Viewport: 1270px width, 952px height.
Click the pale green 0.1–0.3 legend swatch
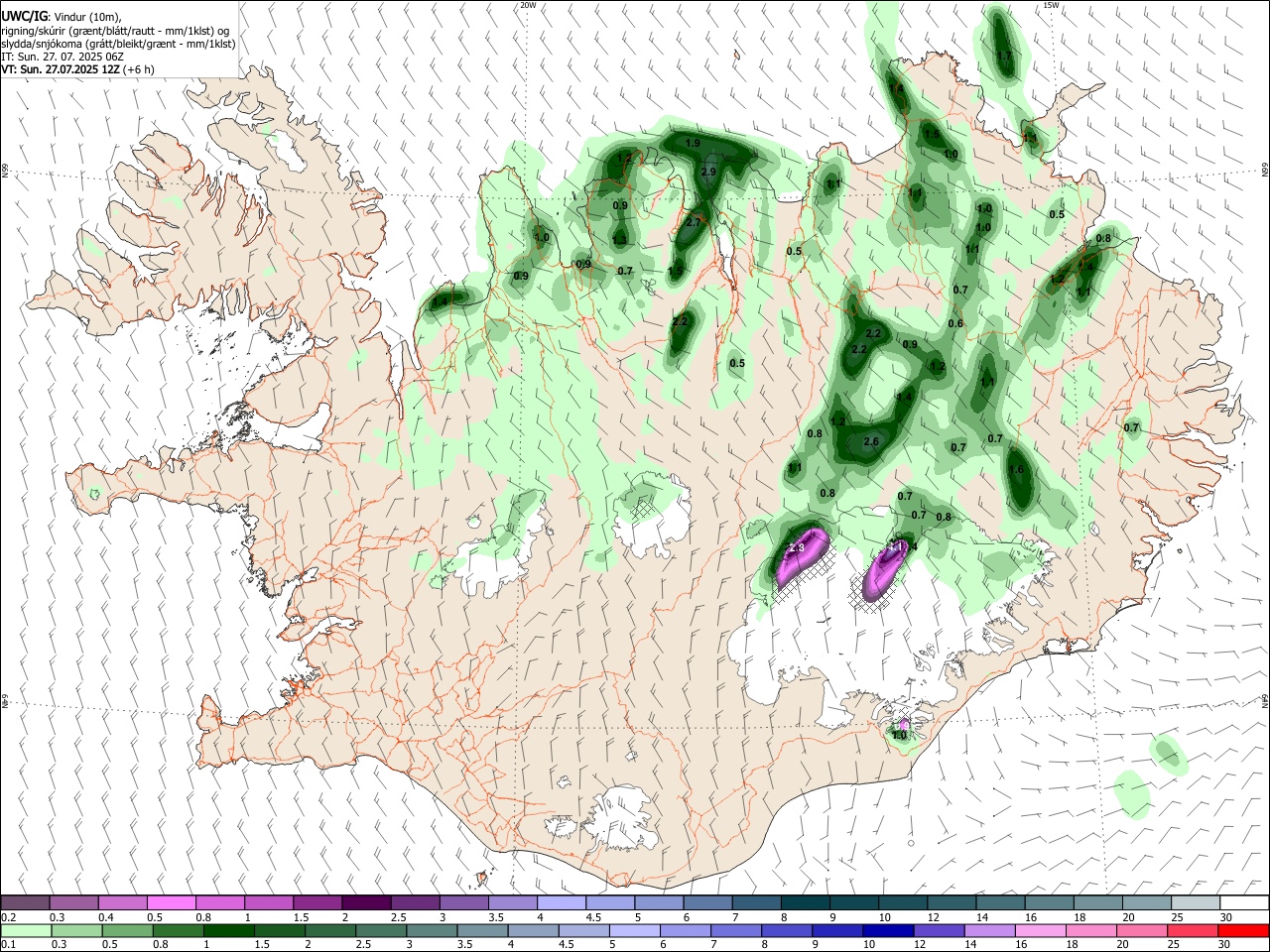(27, 930)
